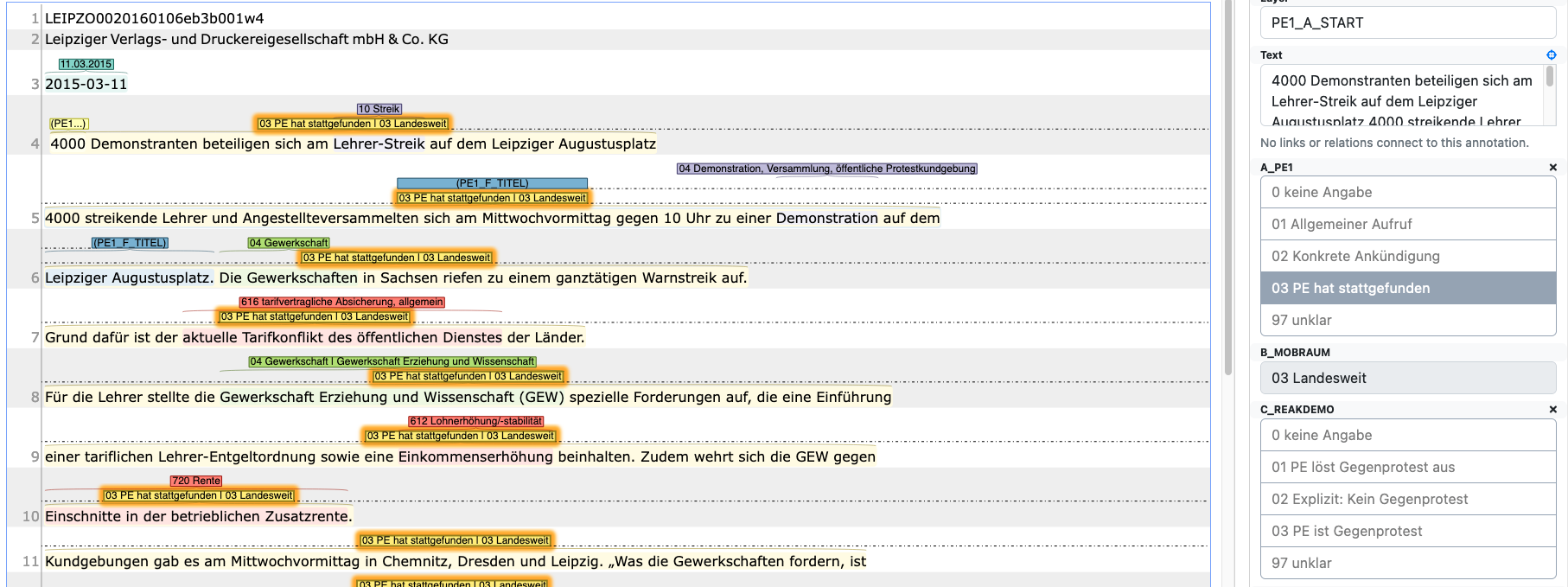The height and width of the screenshot is (587, 1568).
Task: Choose '02 Konkrete Ankündigung' option
Action: [1408, 256]
